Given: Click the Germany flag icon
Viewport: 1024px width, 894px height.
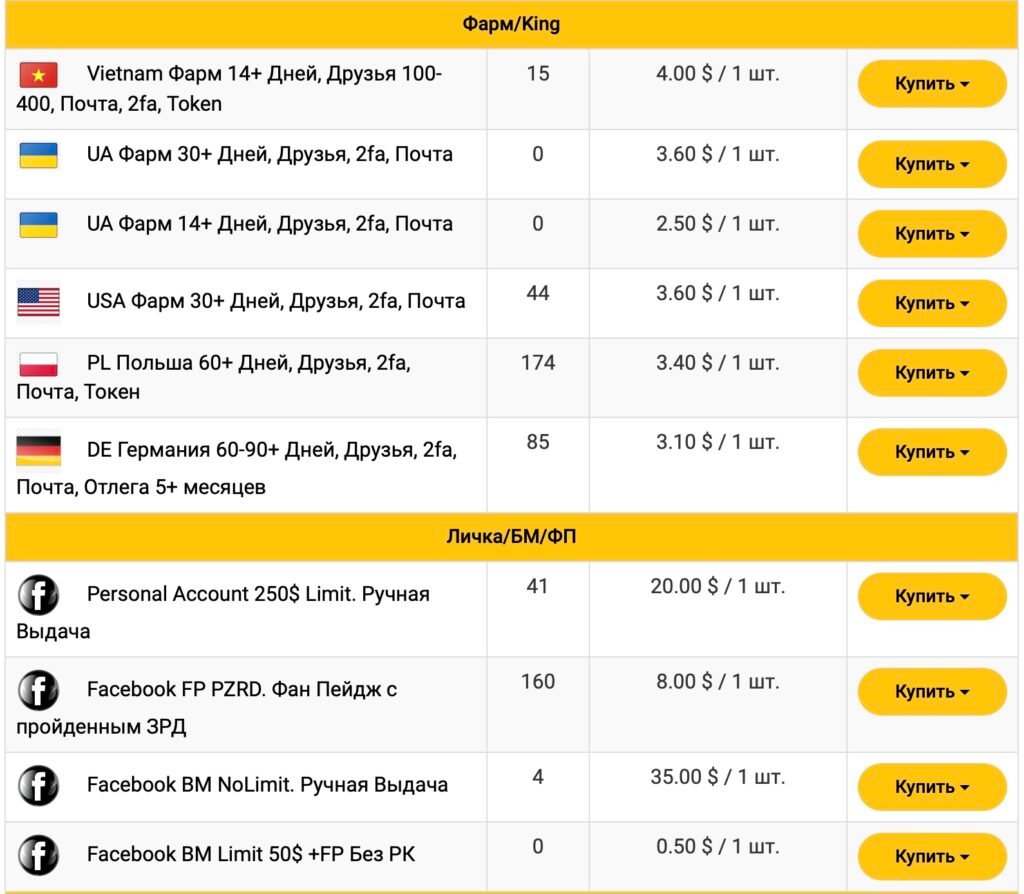Looking at the screenshot, I should [38, 451].
